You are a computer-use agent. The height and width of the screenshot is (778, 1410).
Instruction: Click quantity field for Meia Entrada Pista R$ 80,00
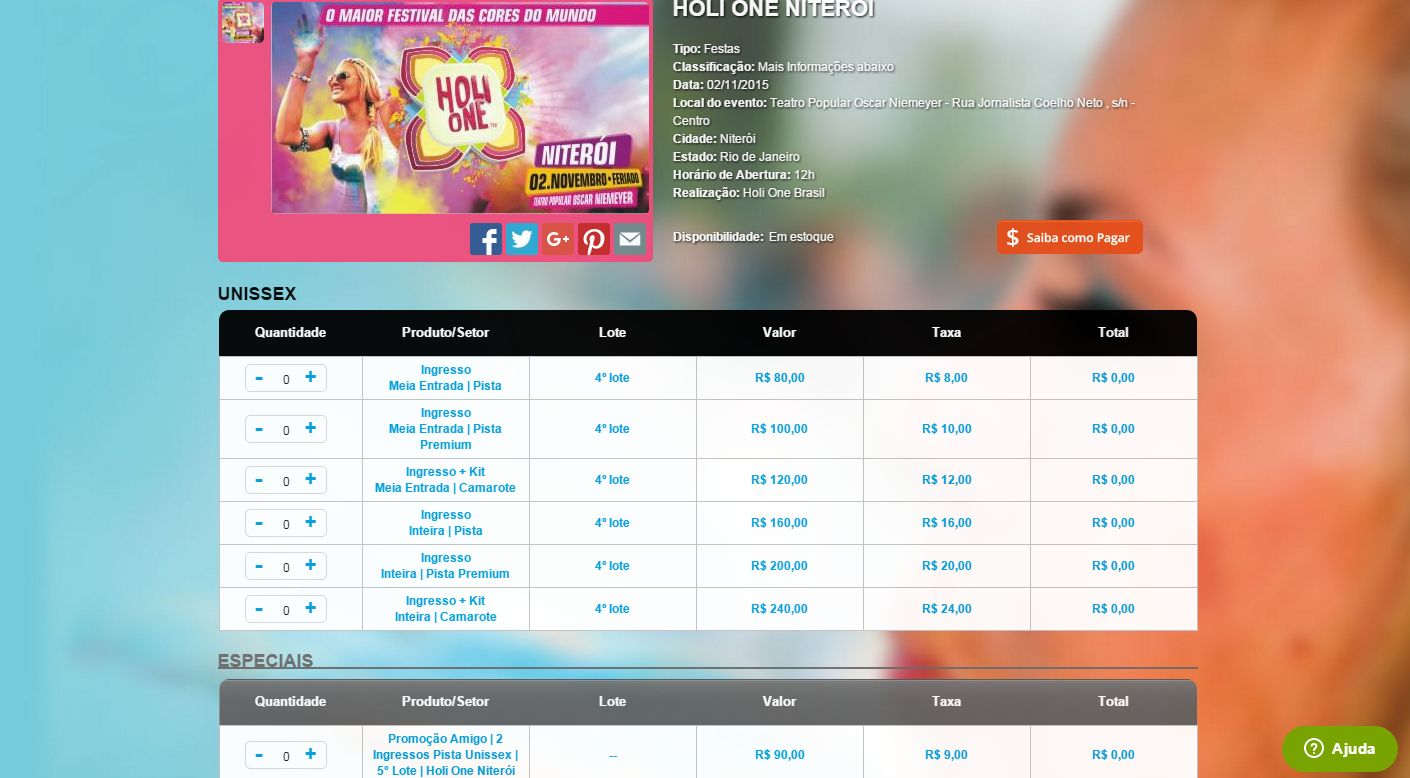(x=286, y=379)
